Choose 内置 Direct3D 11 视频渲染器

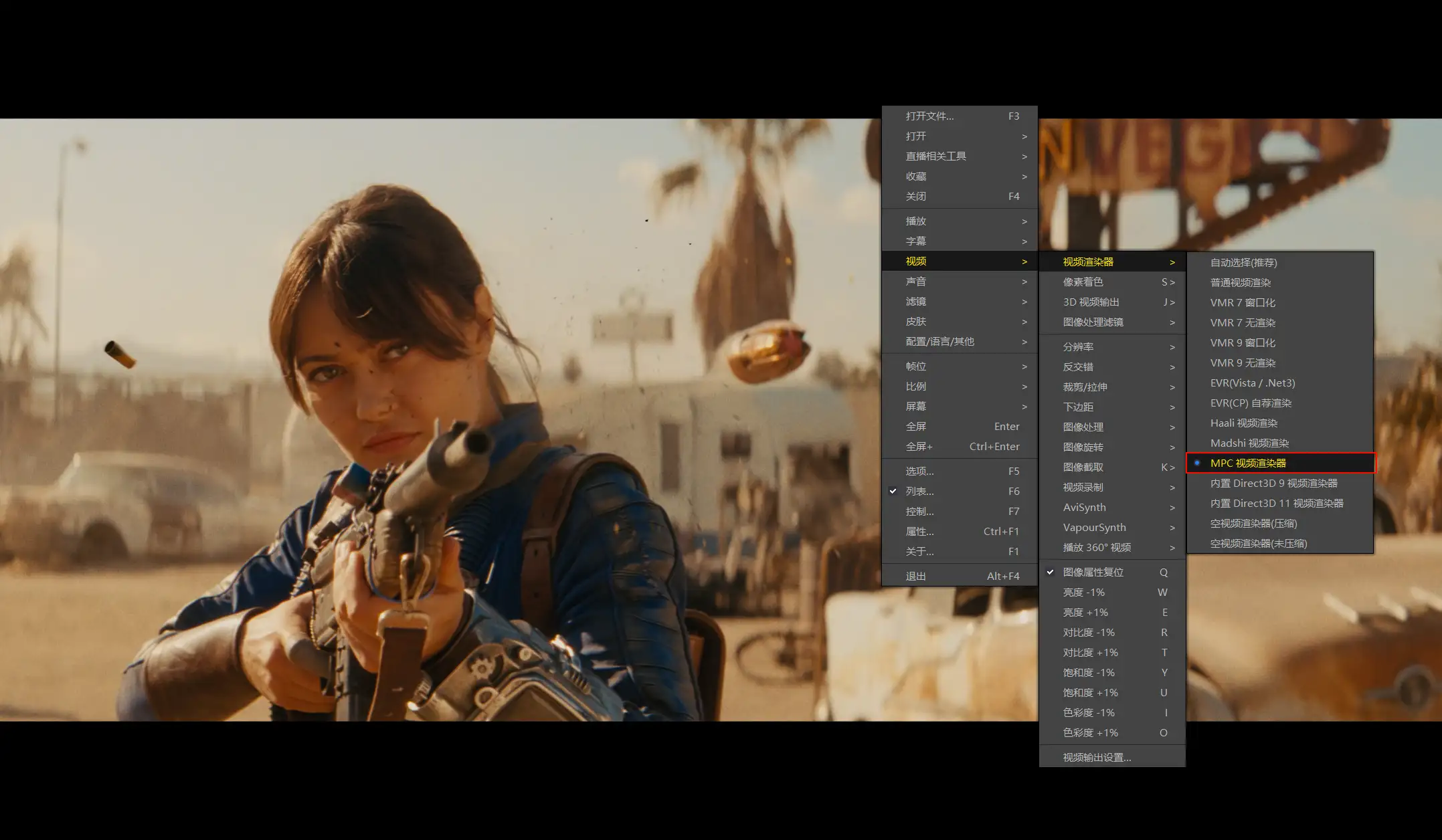tap(1276, 503)
